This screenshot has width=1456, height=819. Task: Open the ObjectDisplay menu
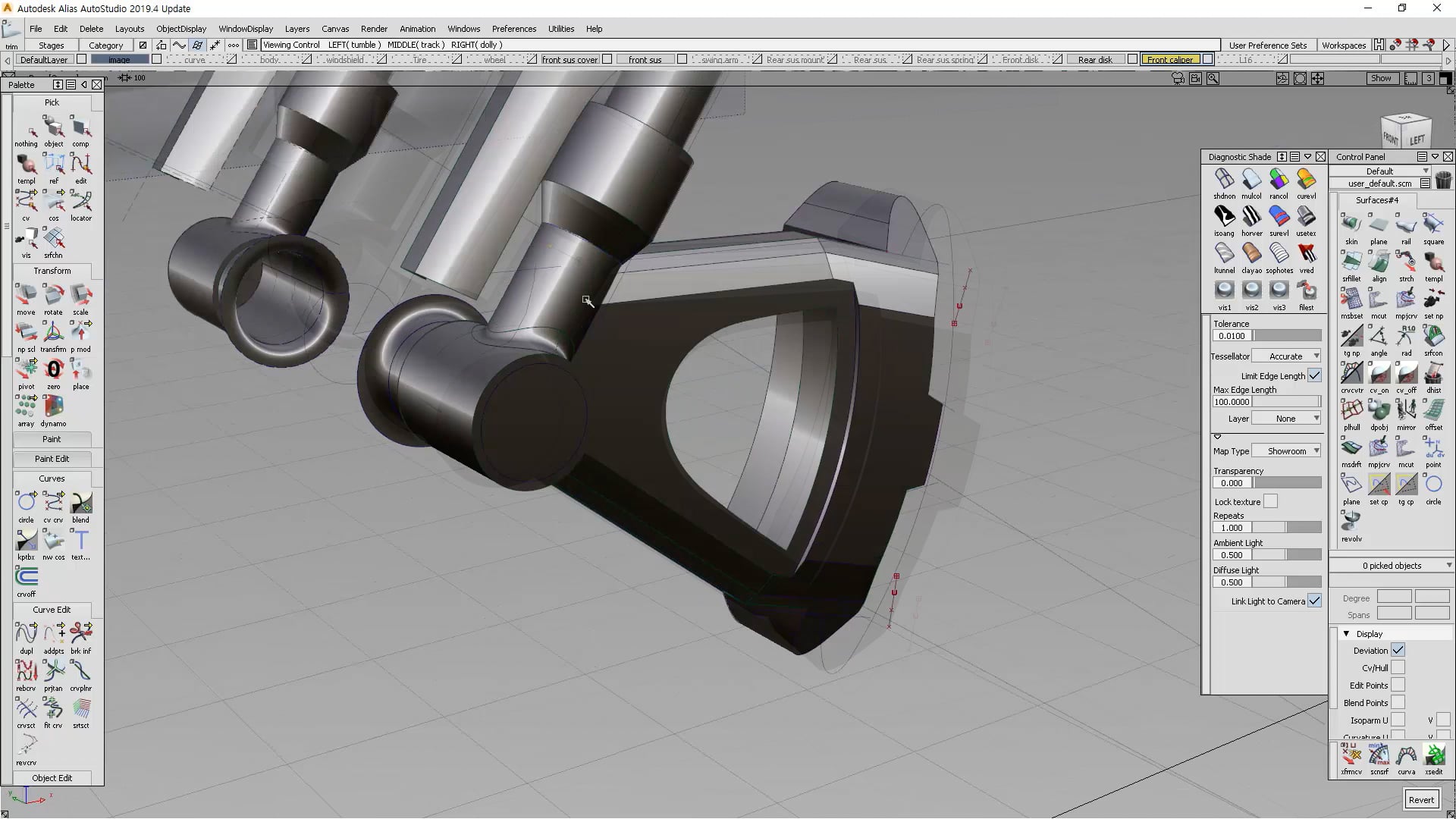[181, 29]
